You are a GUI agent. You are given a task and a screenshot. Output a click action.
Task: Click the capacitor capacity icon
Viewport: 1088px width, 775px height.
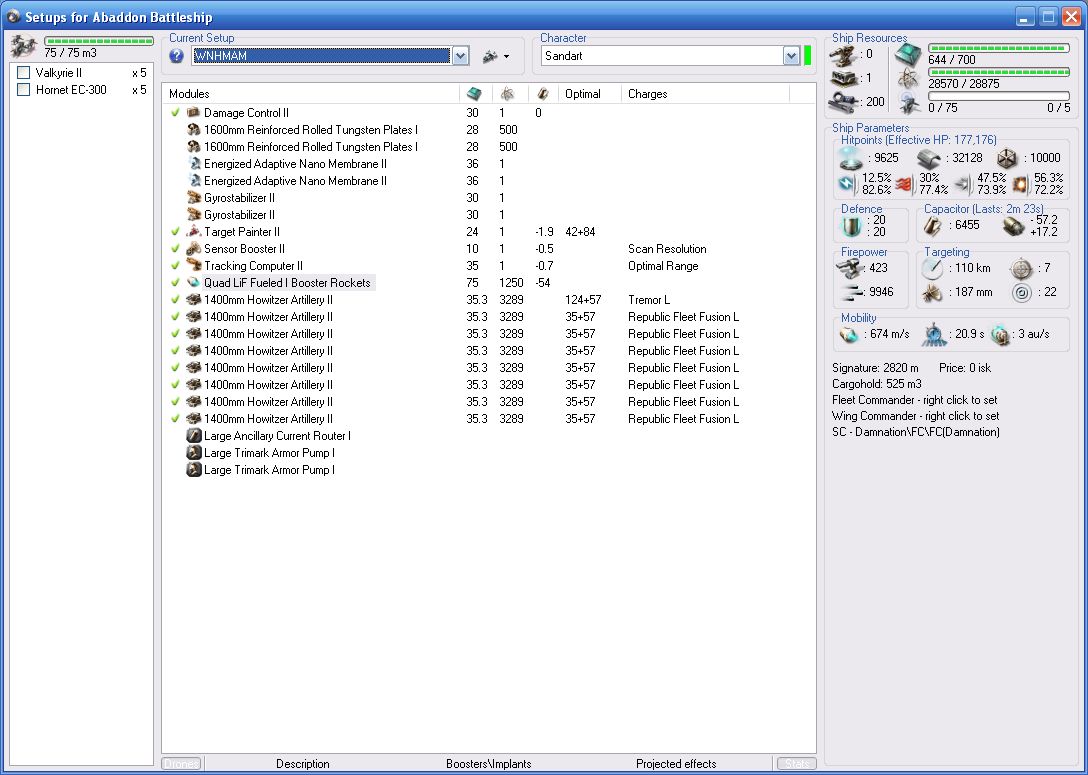pos(932,226)
